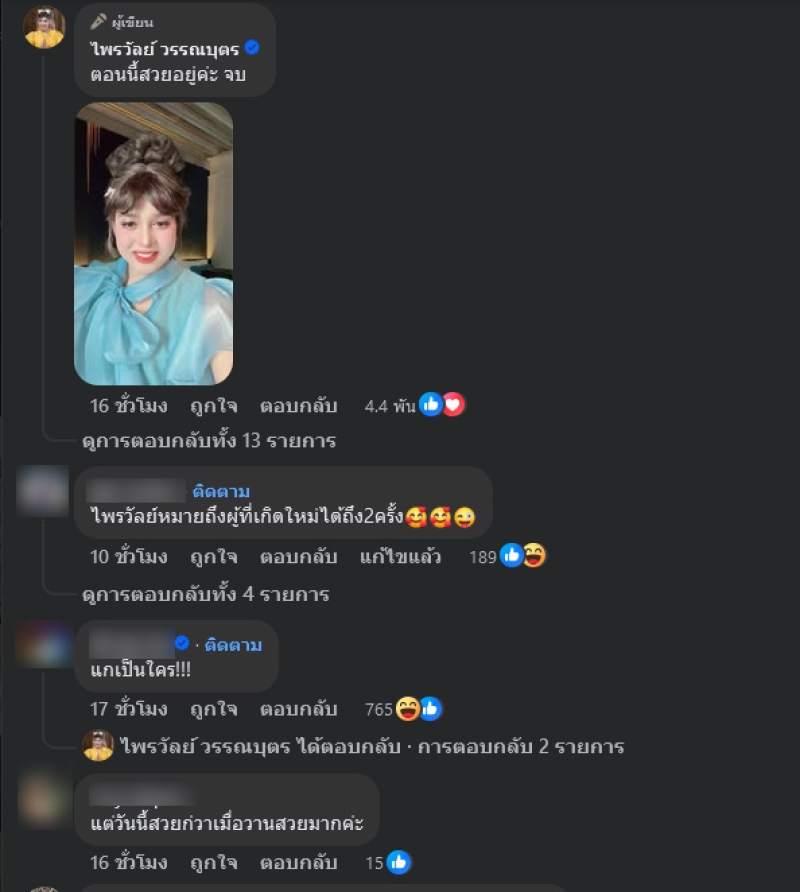
Task: Like the photo comment posted 16 ชั่วโมง ago
Action: point(213,406)
